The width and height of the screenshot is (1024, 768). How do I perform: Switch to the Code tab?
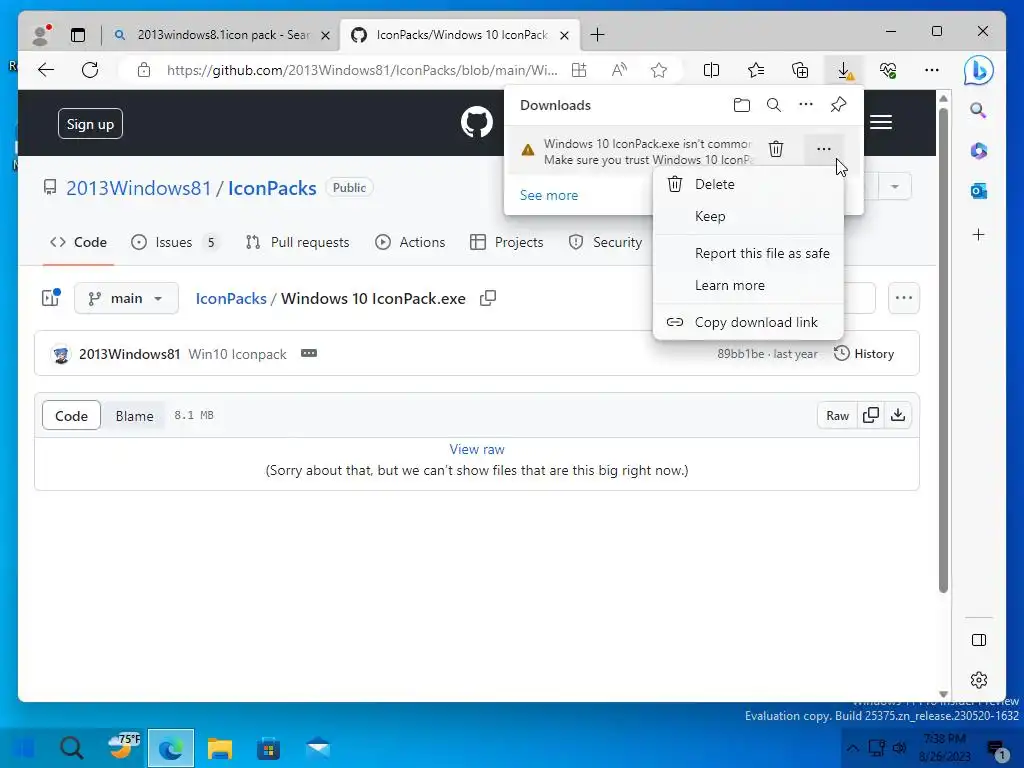[78, 242]
